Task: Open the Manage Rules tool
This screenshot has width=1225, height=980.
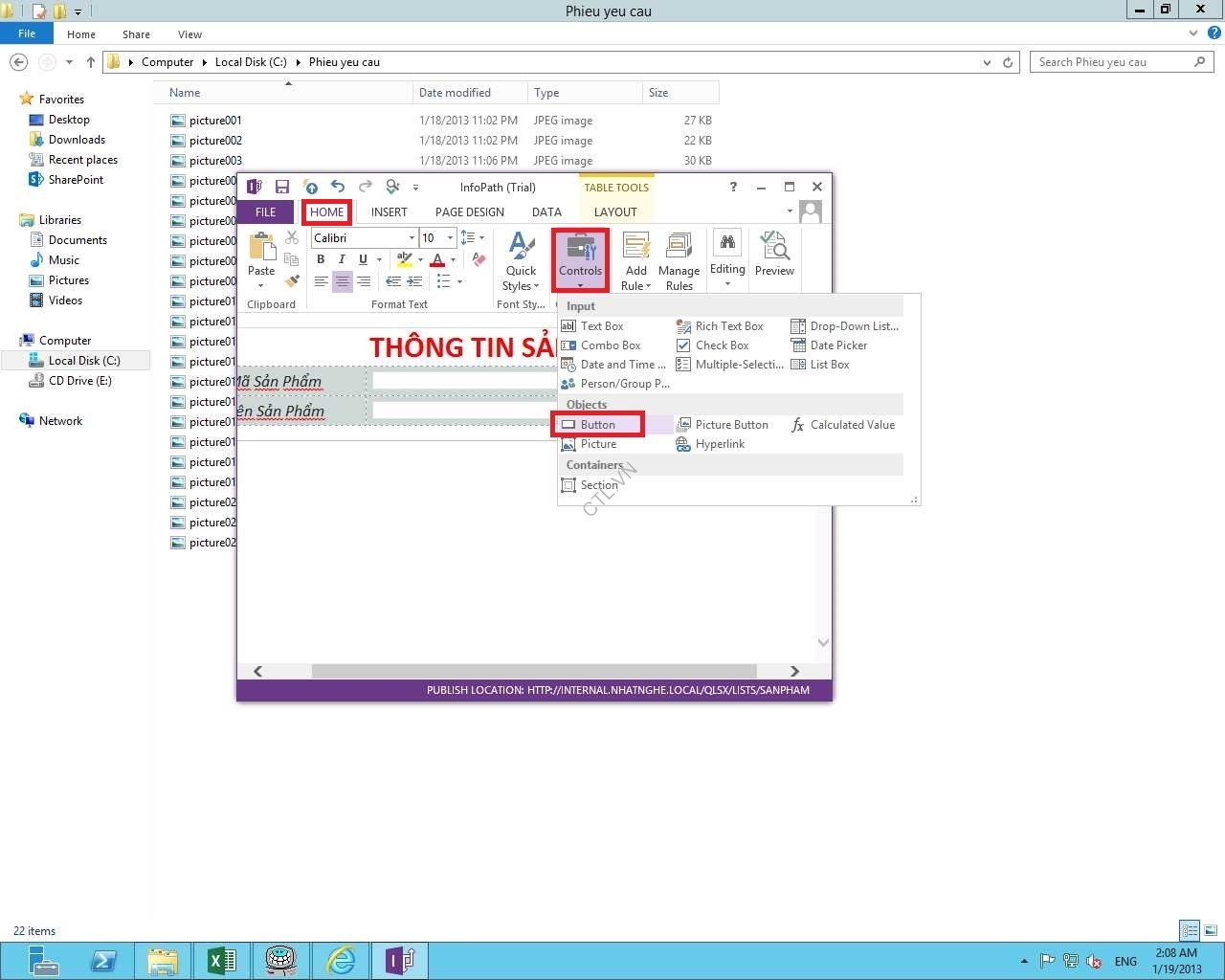Action: click(679, 260)
